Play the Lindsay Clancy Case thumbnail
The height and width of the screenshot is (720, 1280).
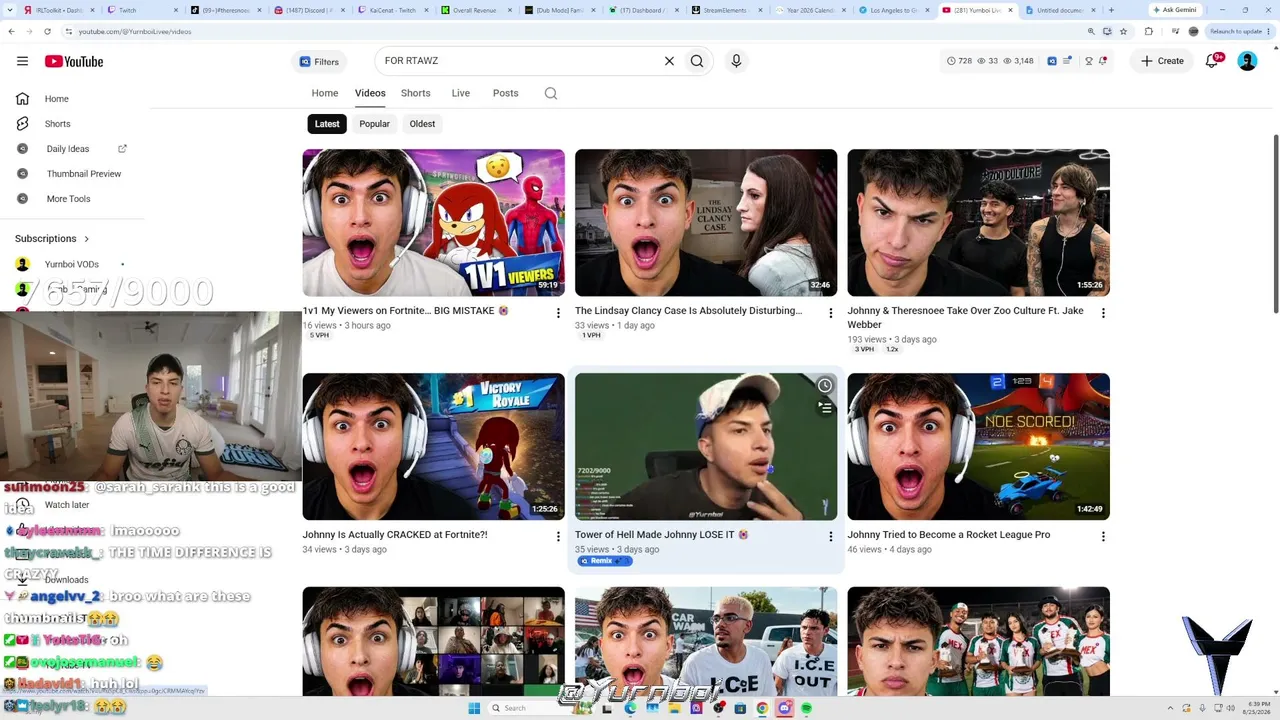tap(706, 223)
